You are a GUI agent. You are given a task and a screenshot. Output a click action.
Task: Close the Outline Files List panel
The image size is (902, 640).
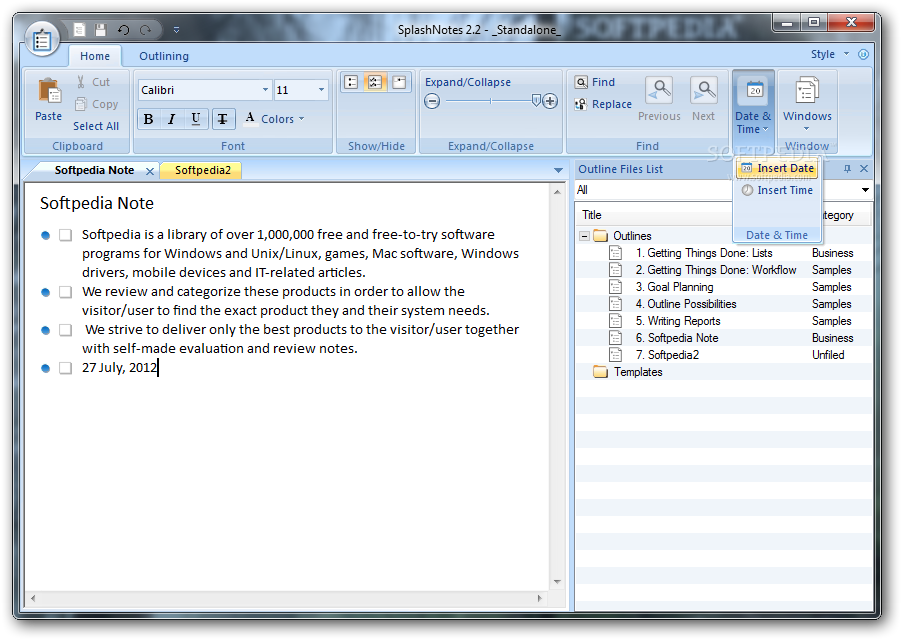[863, 168]
